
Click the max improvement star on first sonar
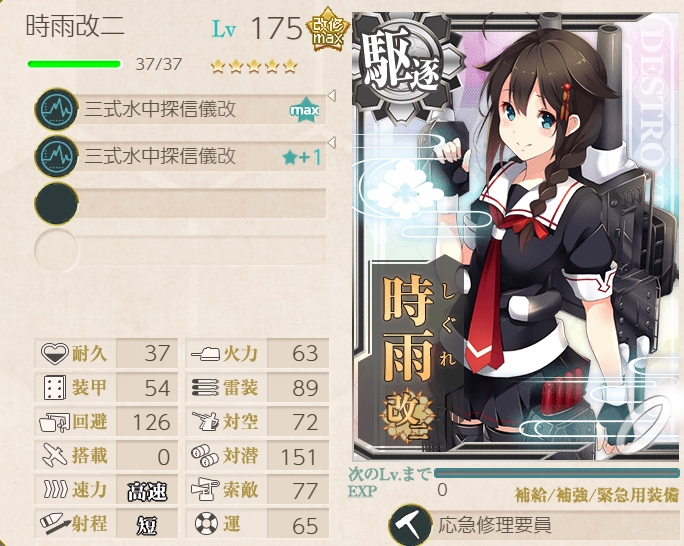click(x=304, y=109)
